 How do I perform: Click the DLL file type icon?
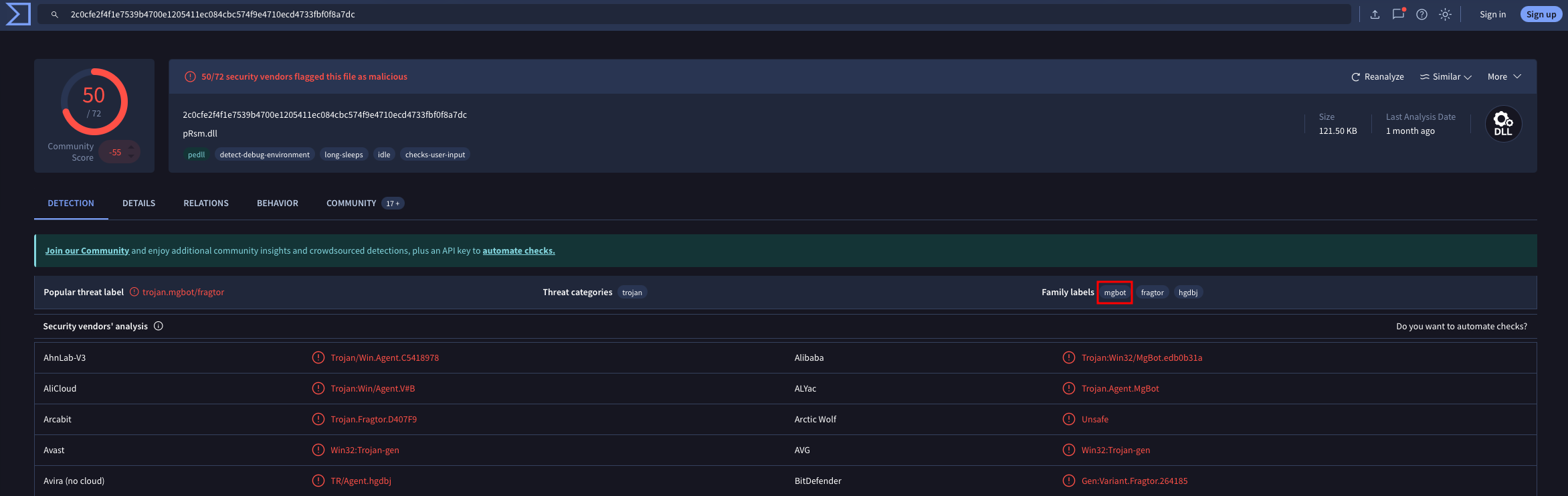(x=1503, y=124)
